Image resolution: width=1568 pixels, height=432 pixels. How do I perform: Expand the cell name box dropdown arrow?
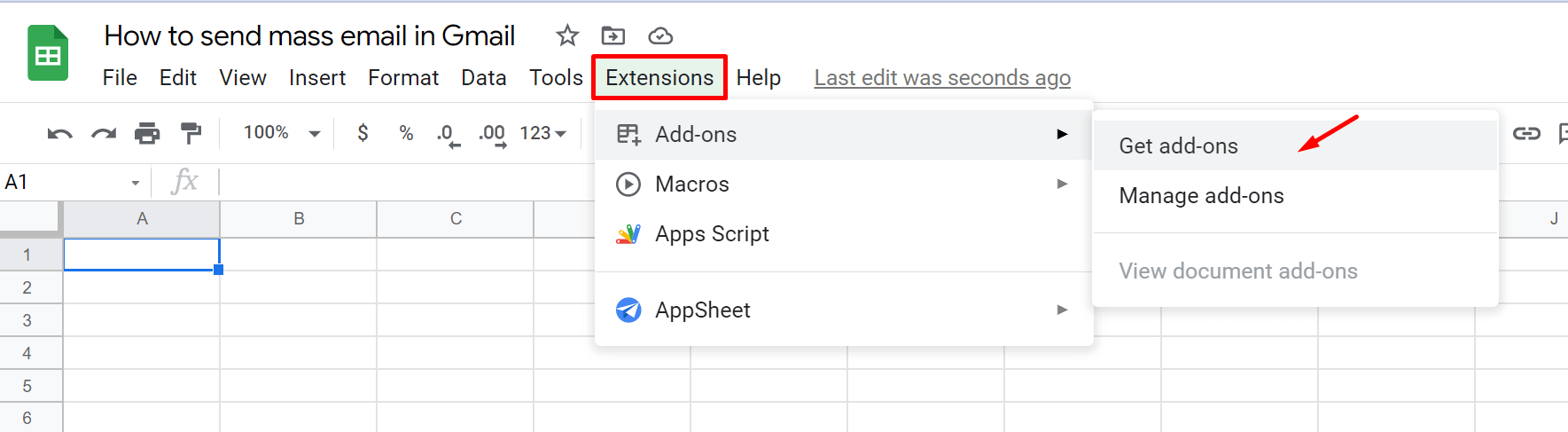coord(136,183)
